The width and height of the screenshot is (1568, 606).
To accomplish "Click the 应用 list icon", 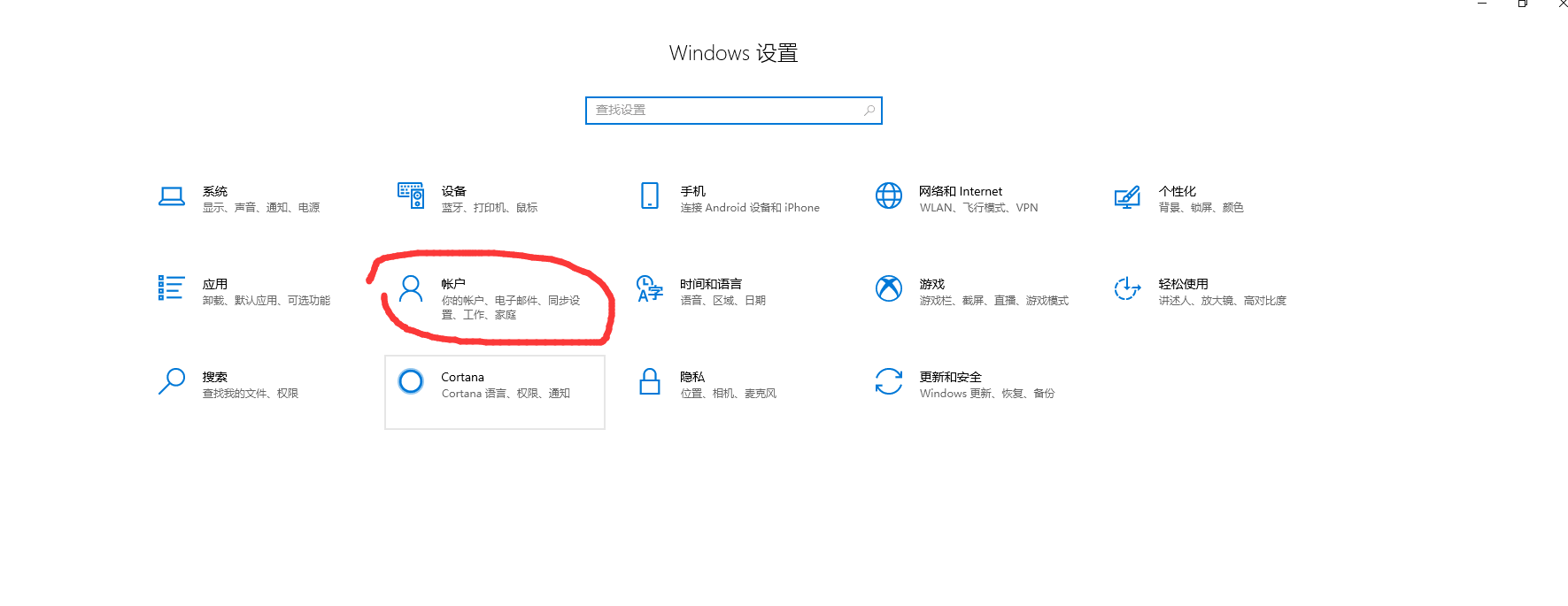I will point(172,288).
